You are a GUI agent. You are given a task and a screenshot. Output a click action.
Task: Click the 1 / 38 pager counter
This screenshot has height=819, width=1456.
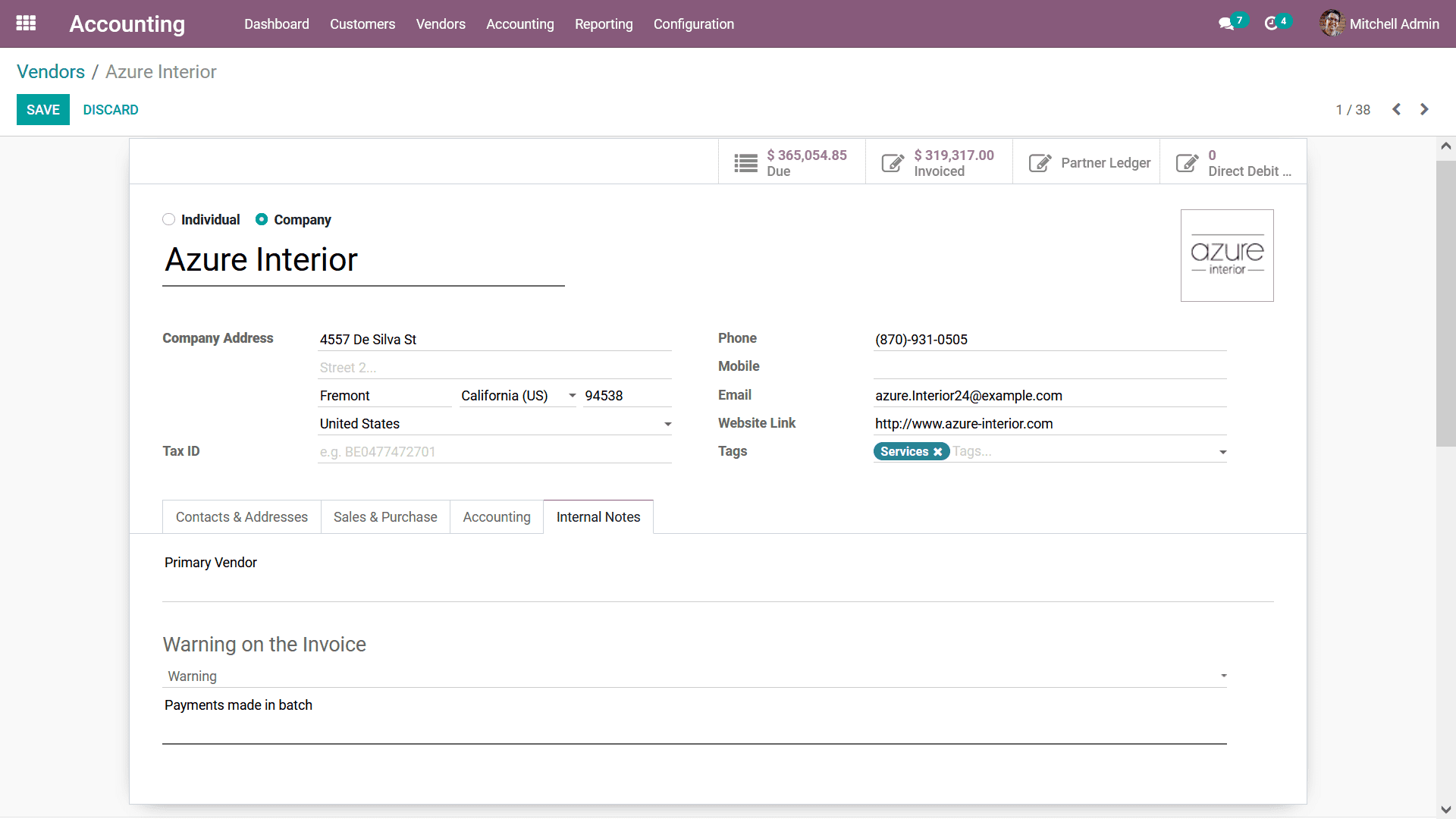tap(1353, 110)
